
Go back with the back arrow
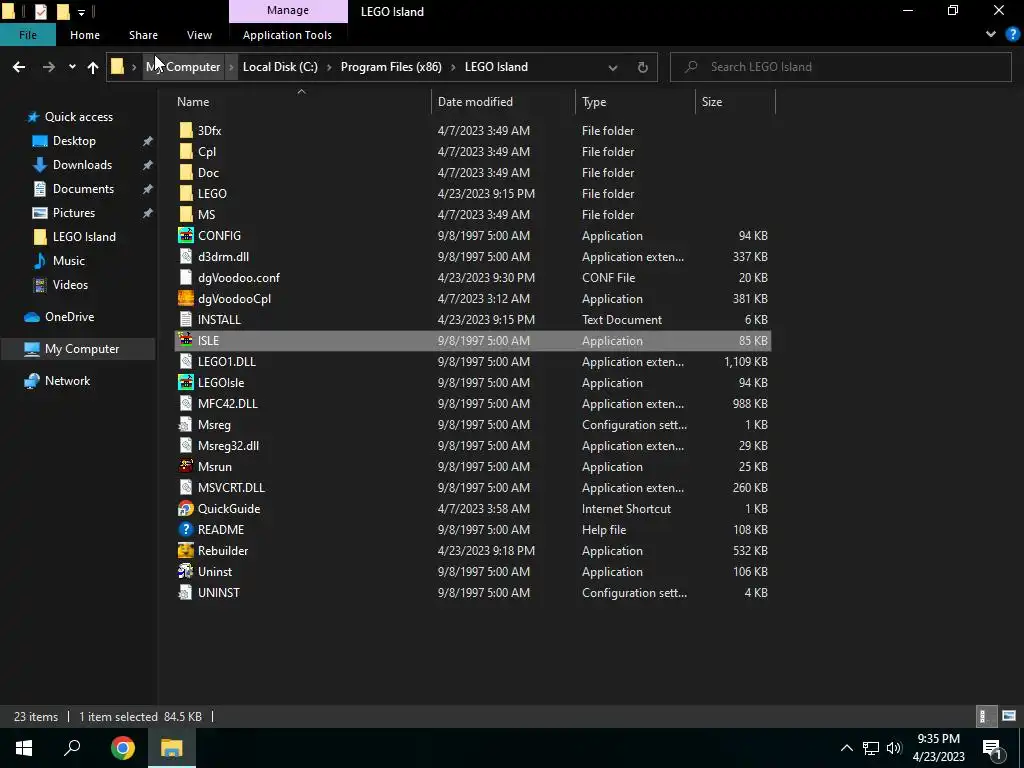click(x=19, y=67)
